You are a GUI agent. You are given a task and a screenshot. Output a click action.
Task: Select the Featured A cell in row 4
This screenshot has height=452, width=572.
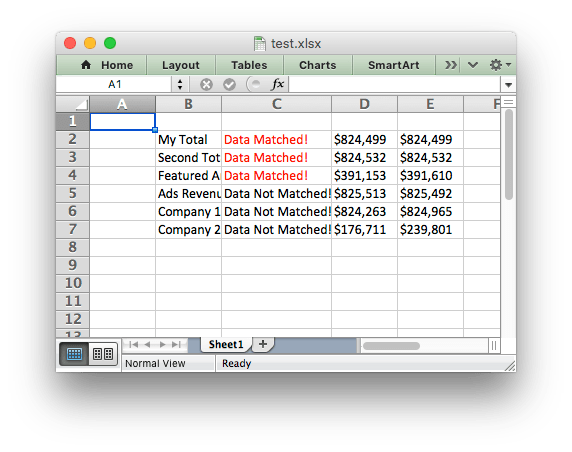(188, 175)
